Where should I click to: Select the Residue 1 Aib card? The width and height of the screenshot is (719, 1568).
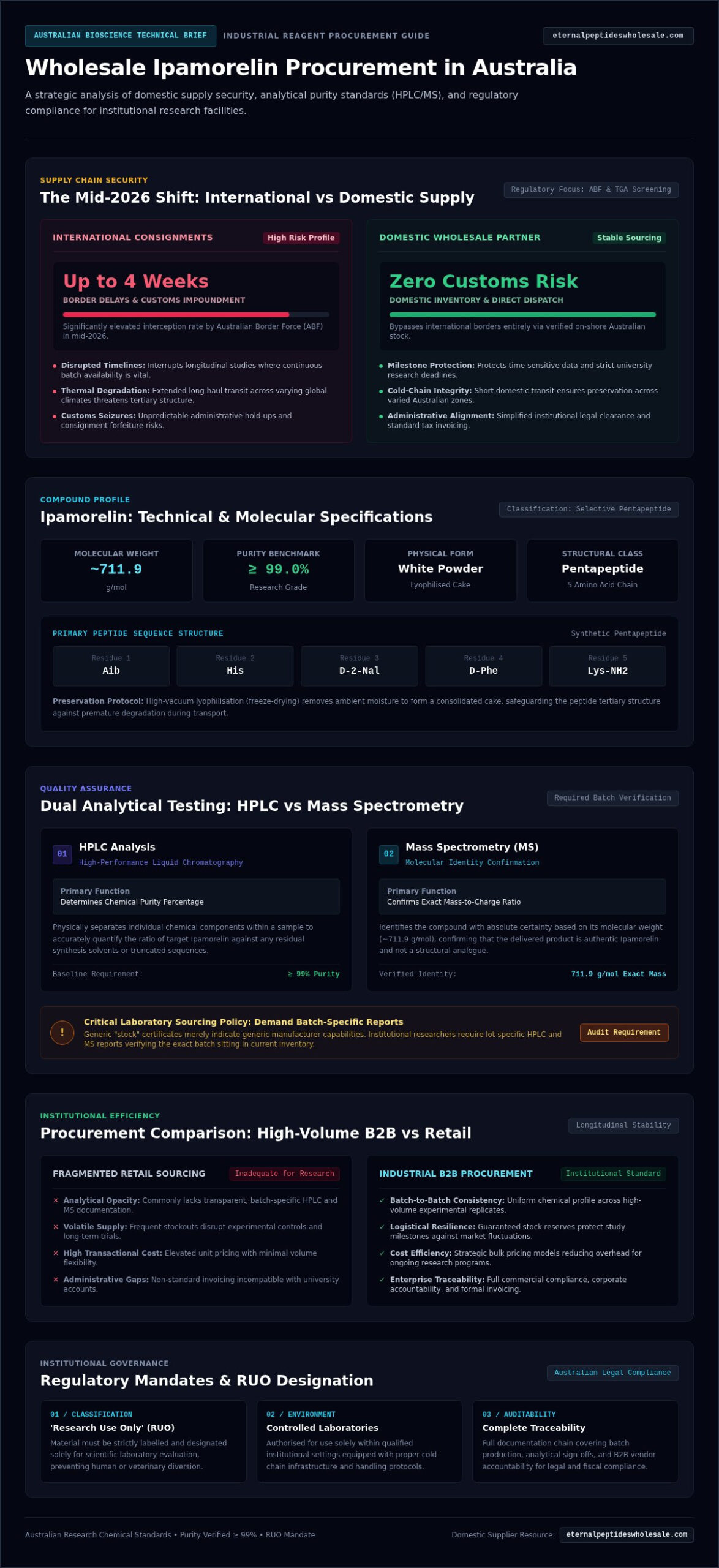111,666
